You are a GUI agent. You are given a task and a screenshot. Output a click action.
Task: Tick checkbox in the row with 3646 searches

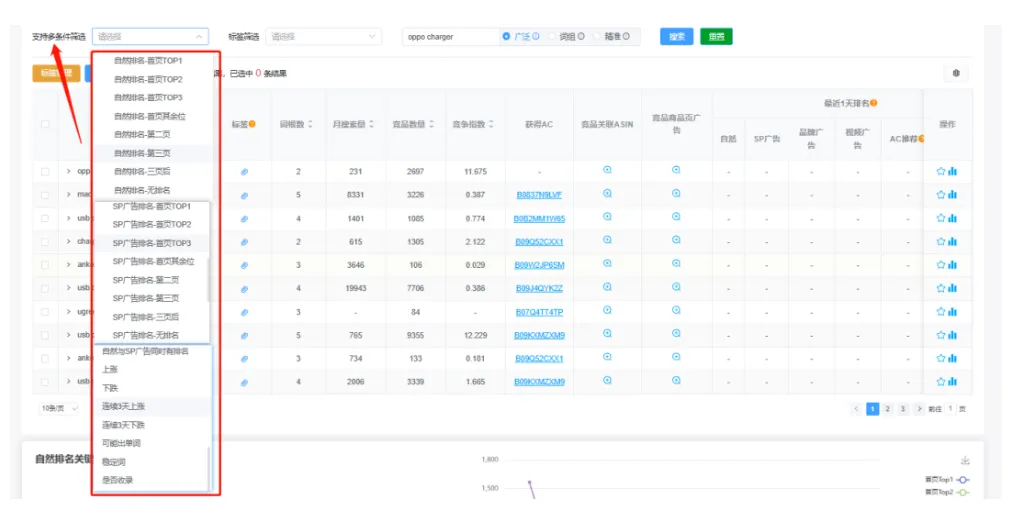45,265
